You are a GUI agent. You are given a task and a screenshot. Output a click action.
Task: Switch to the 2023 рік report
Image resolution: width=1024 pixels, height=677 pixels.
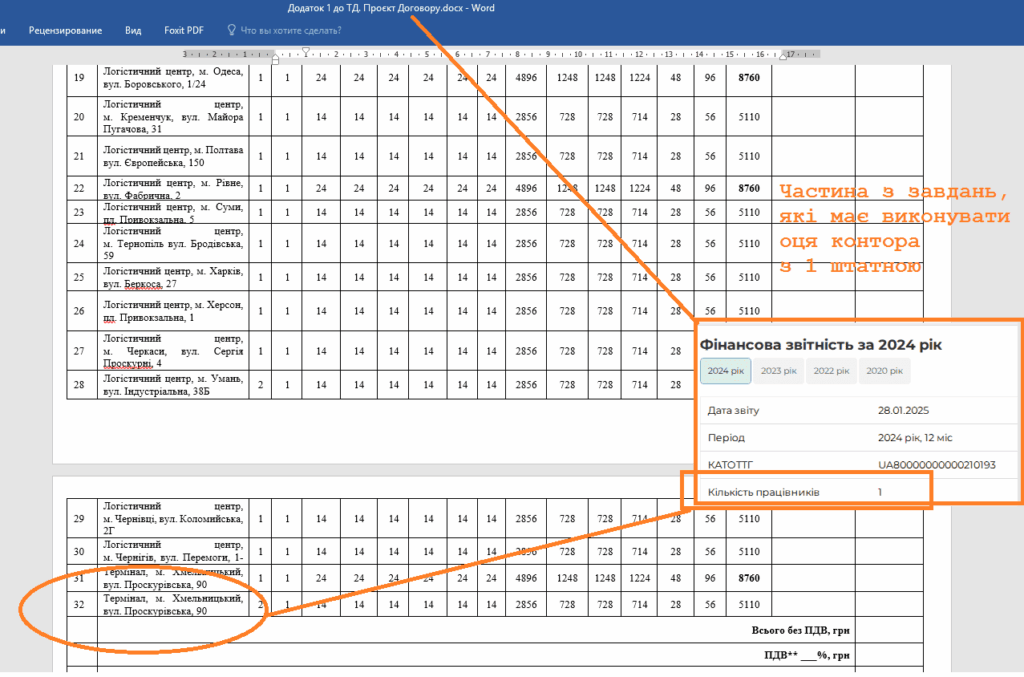pos(778,371)
